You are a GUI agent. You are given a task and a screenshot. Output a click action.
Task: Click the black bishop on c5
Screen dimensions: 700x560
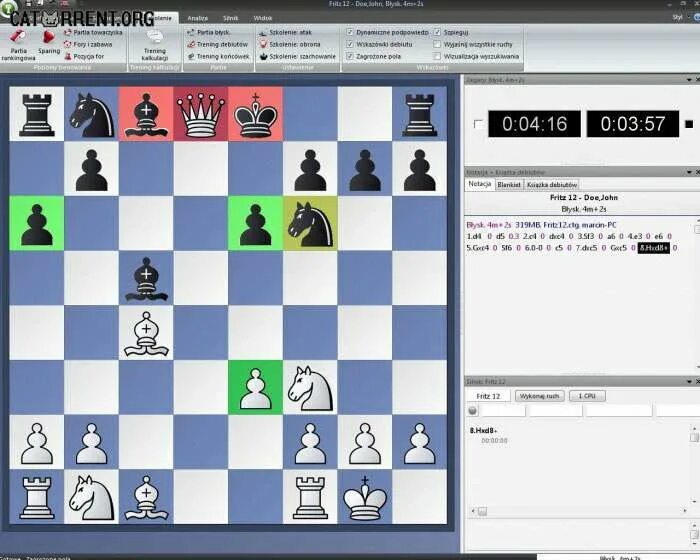click(146, 278)
